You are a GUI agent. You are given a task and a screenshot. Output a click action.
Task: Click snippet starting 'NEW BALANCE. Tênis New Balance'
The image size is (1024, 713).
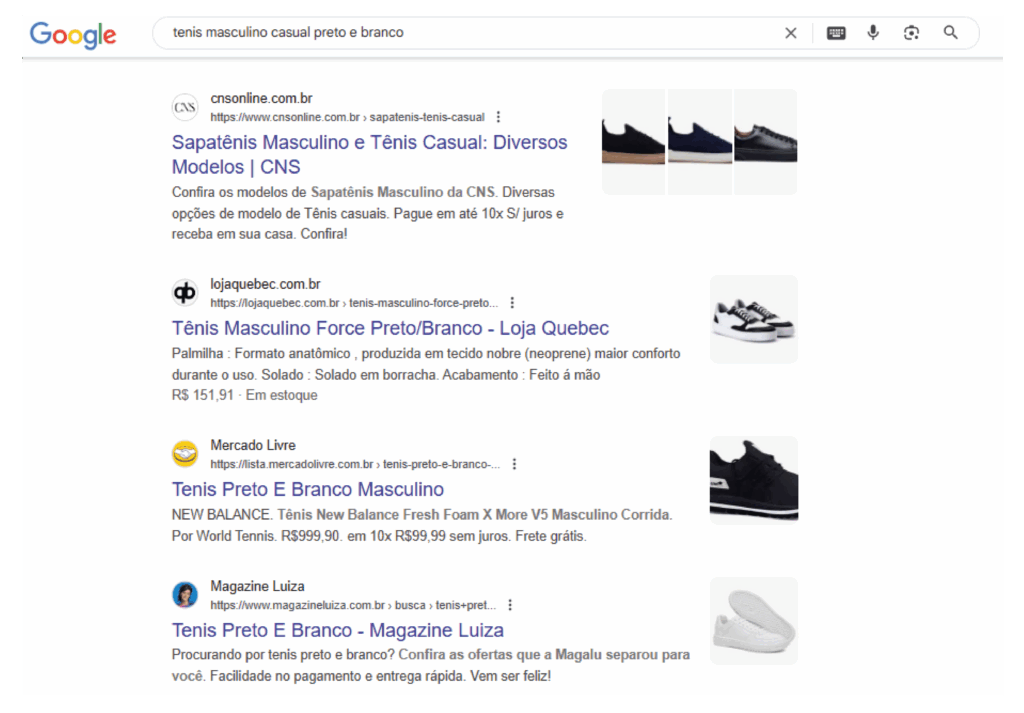422,526
